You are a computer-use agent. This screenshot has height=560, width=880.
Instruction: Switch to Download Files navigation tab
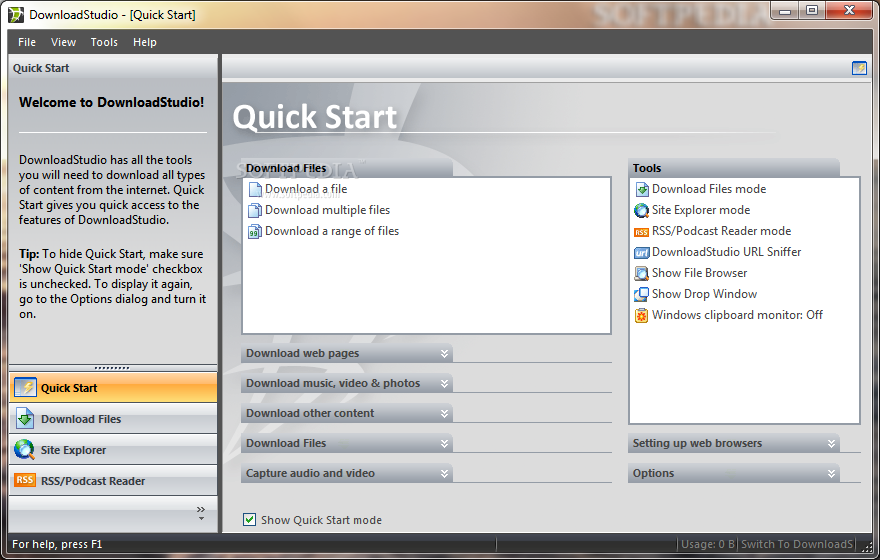coord(113,419)
